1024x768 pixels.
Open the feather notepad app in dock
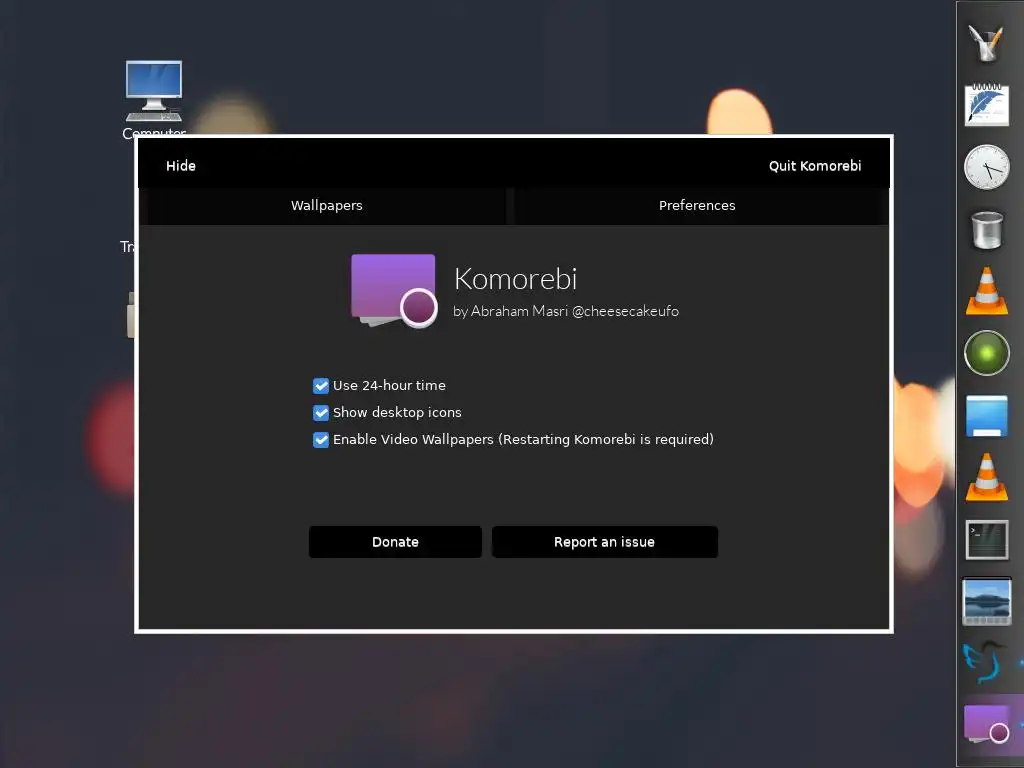[986, 104]
